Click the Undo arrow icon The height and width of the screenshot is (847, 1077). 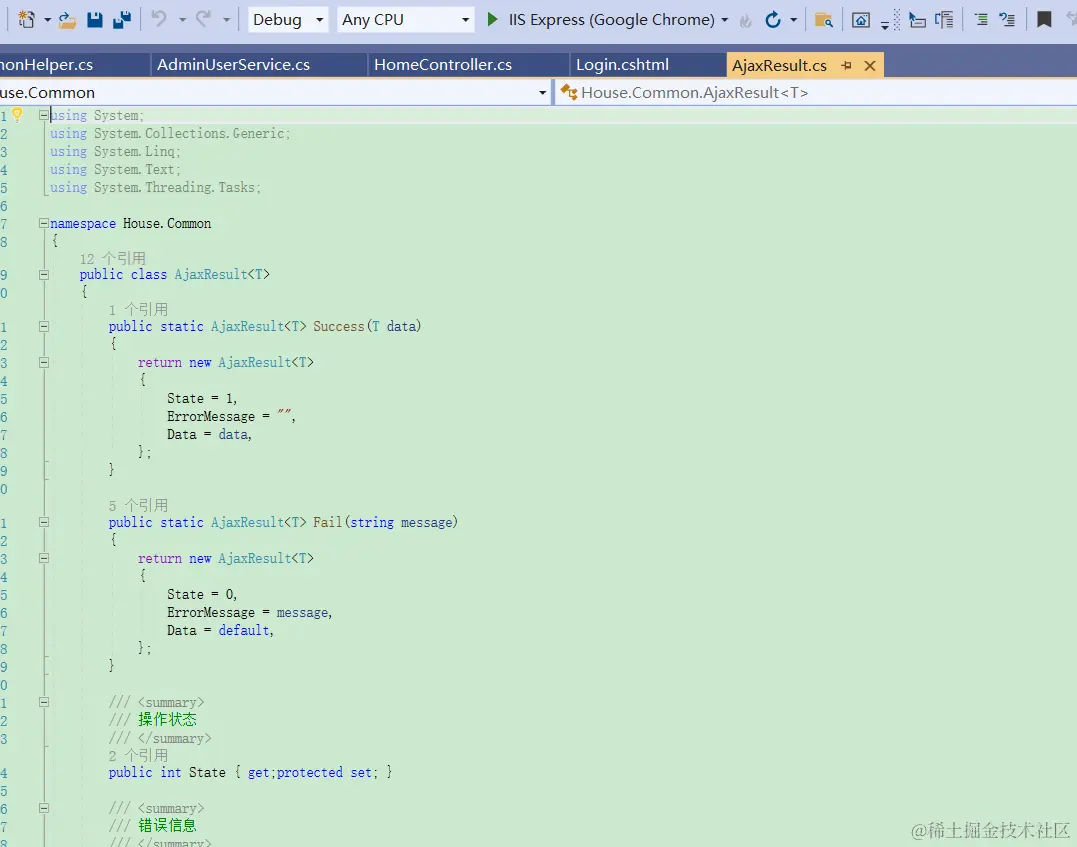(159, 19)
